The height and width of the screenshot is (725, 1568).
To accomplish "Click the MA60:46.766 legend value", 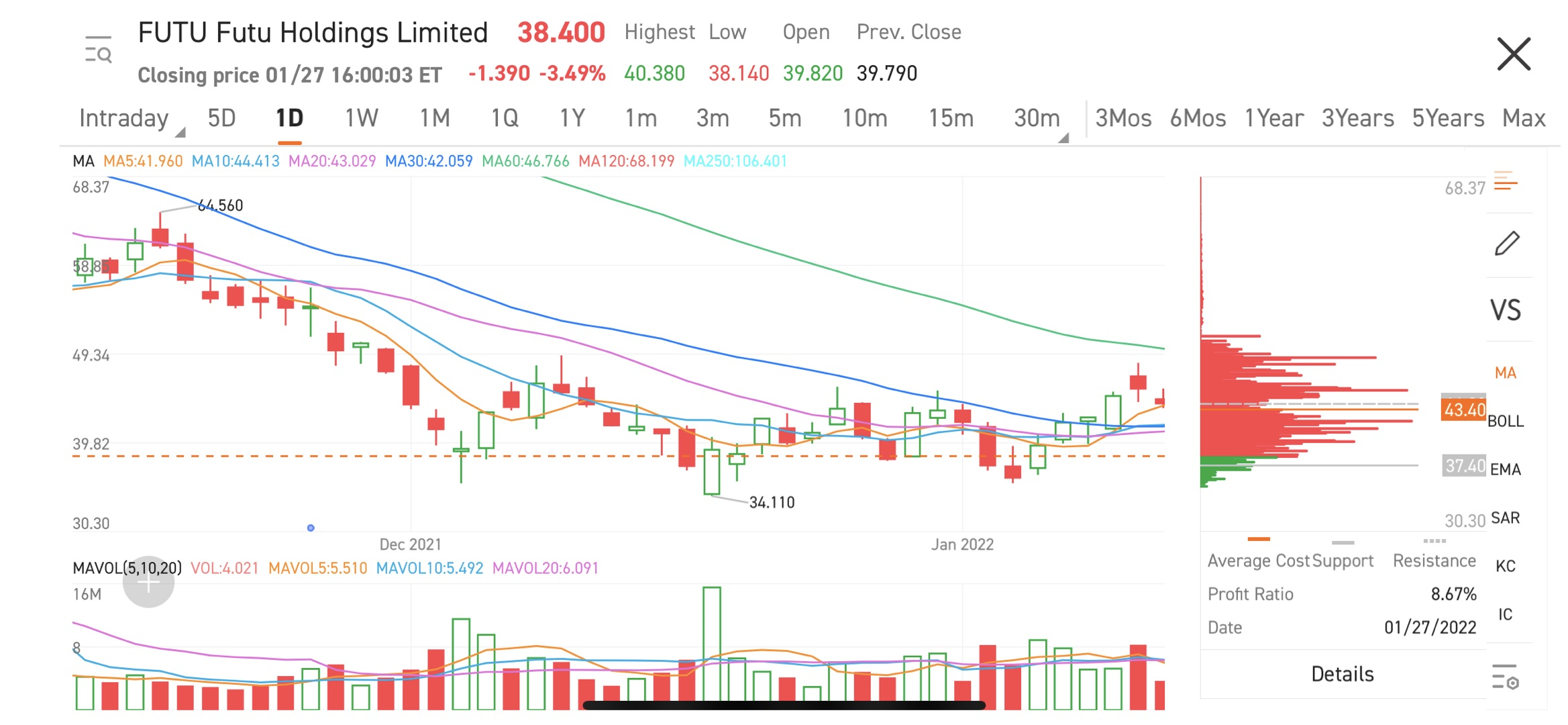I will click(525, 161).
